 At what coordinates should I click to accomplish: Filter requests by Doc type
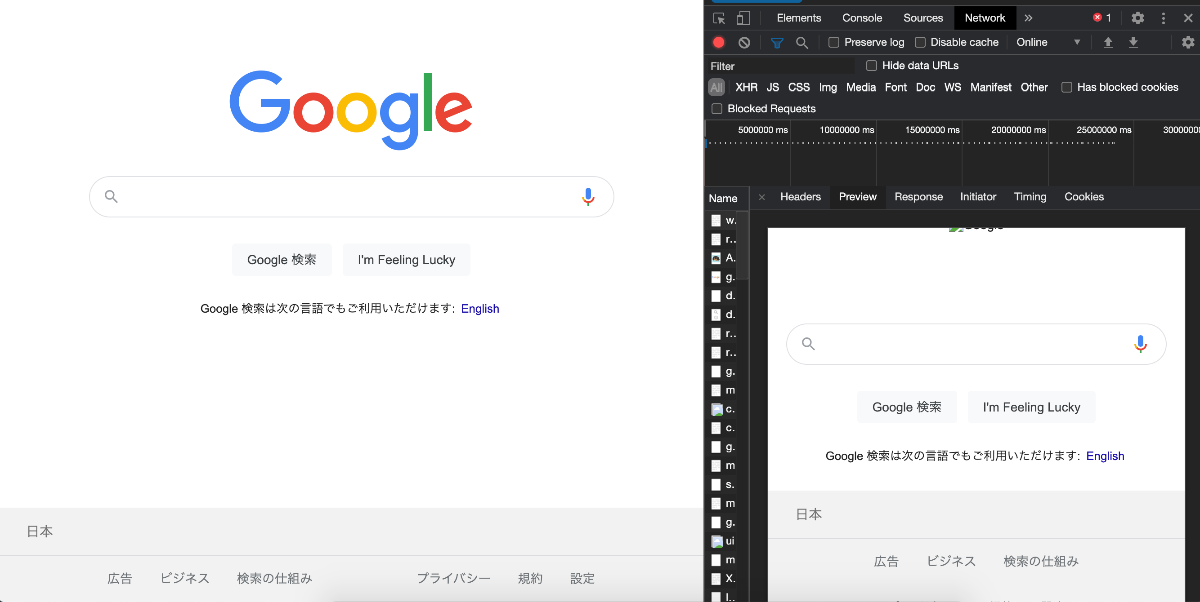(x=926, y=87)
